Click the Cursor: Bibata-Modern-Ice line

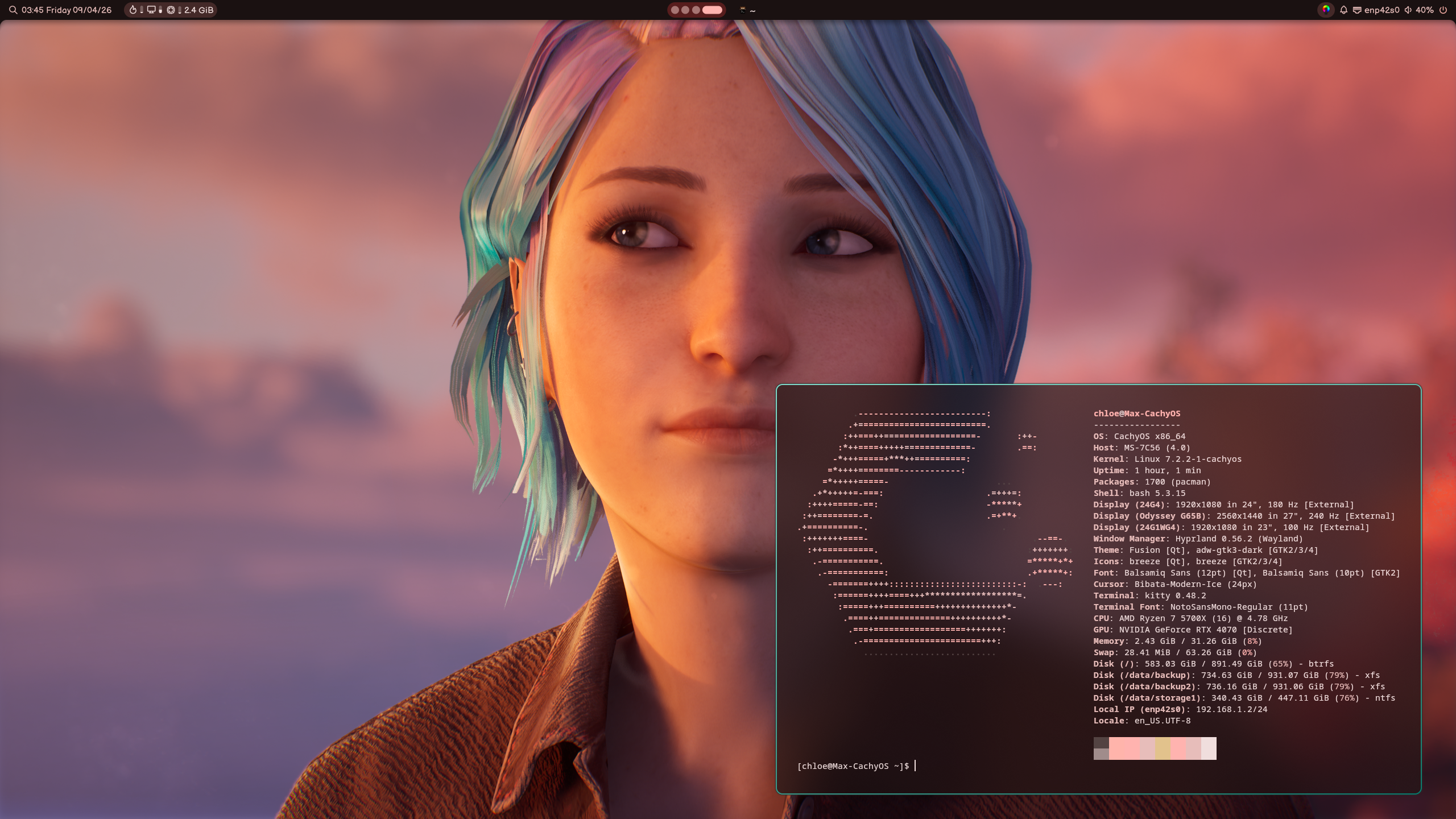[x=1175, y=584]
